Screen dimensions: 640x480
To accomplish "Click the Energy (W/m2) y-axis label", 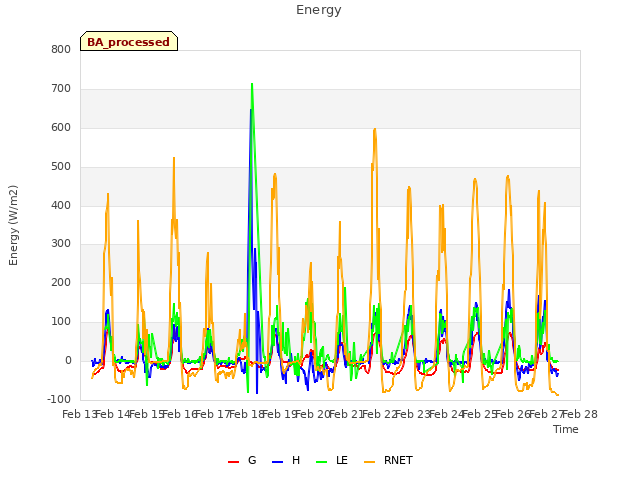I will pyautogui.click(x=13, y=225).
